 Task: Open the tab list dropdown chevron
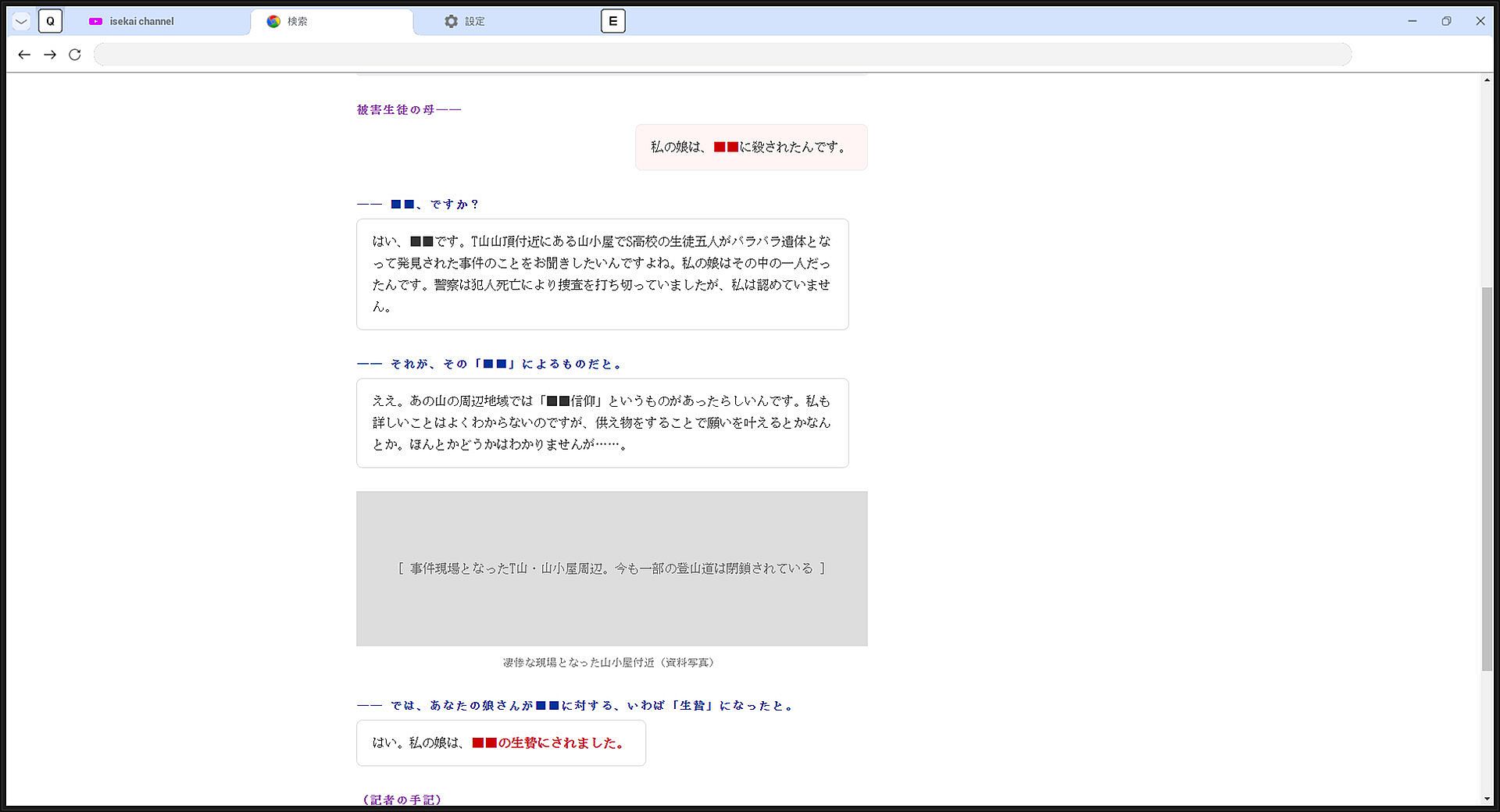click(x=22, y=21)
